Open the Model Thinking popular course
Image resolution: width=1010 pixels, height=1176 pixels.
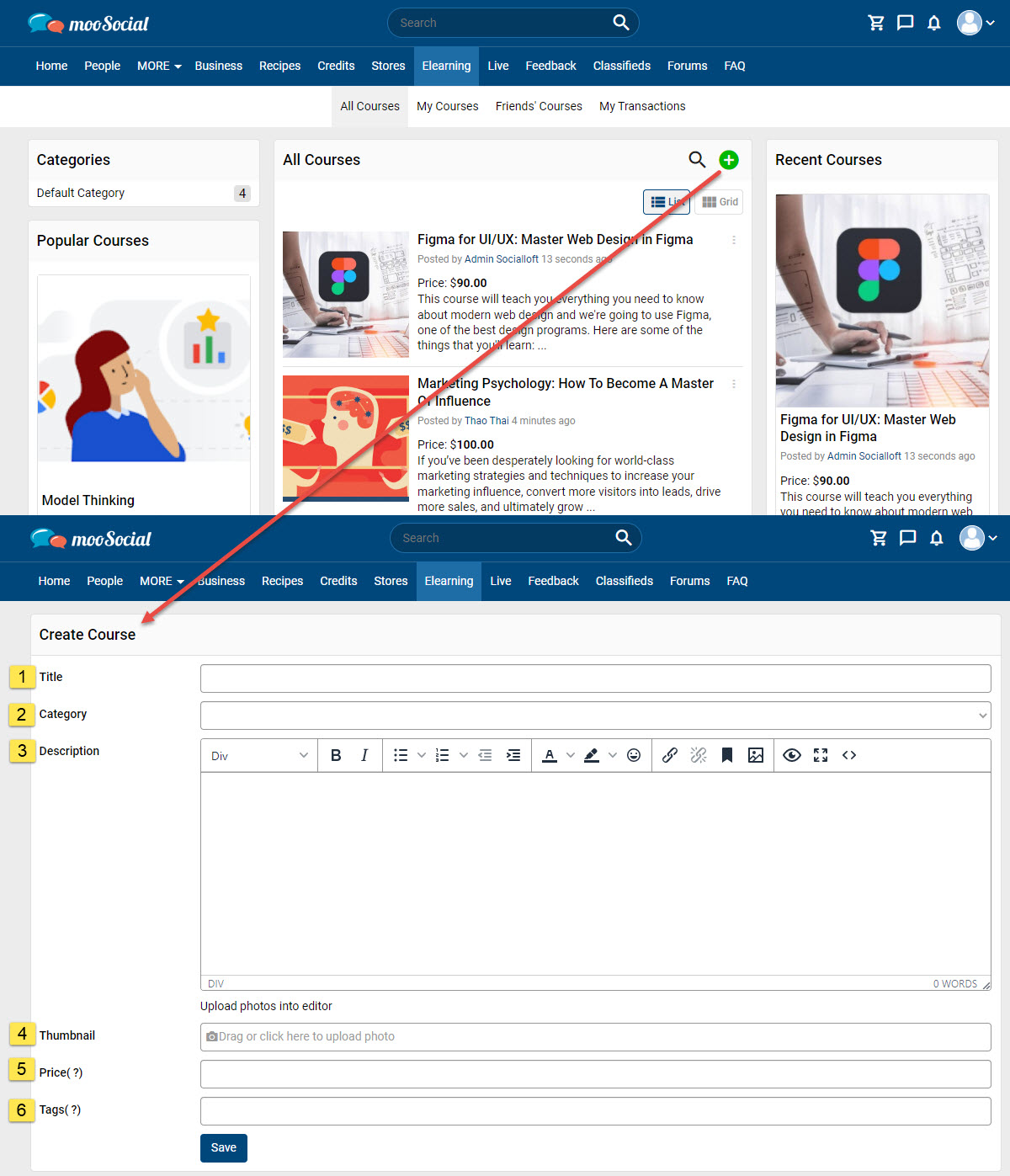(88, 500)
